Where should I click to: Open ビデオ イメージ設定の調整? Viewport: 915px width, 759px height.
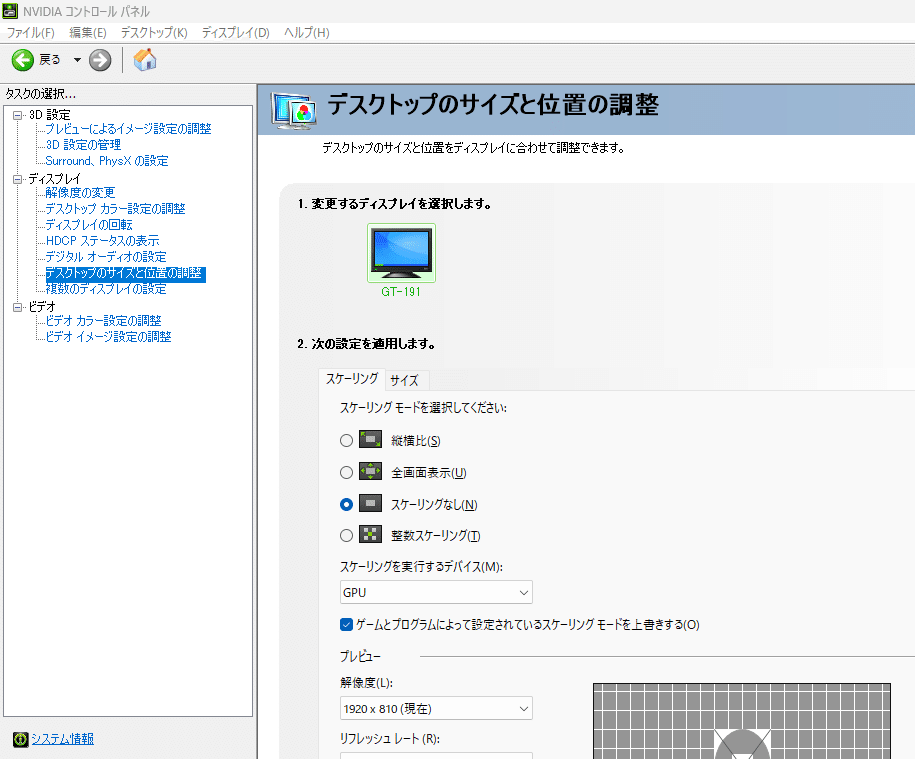[109, 337]
